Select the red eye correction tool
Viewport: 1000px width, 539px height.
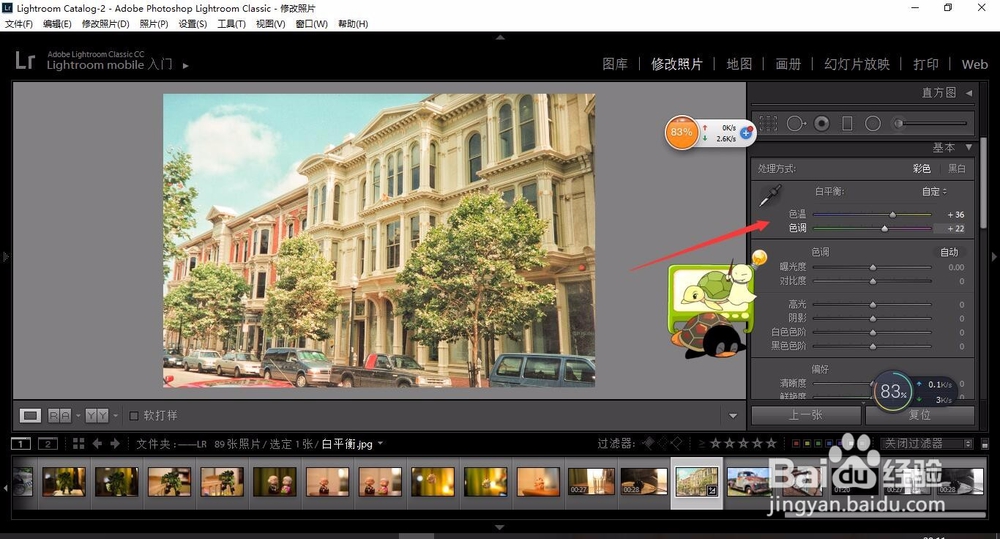[x=822, y=123]
